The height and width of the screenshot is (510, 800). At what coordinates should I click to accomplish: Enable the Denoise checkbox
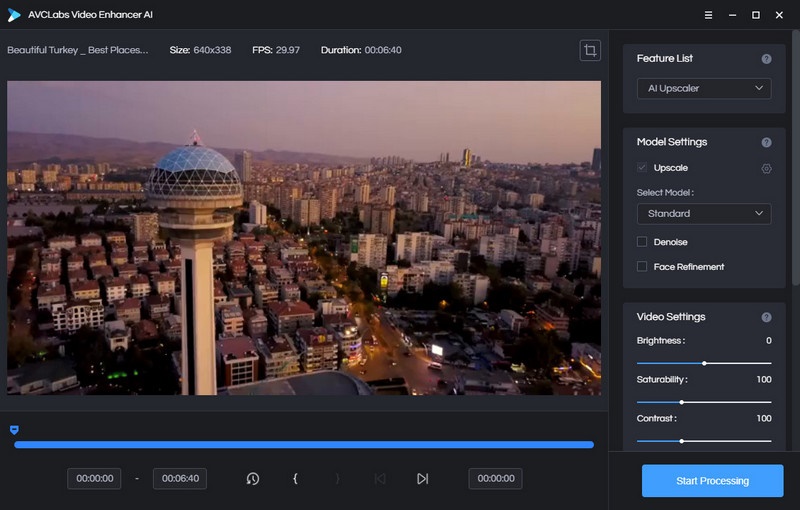pos(642,242)
